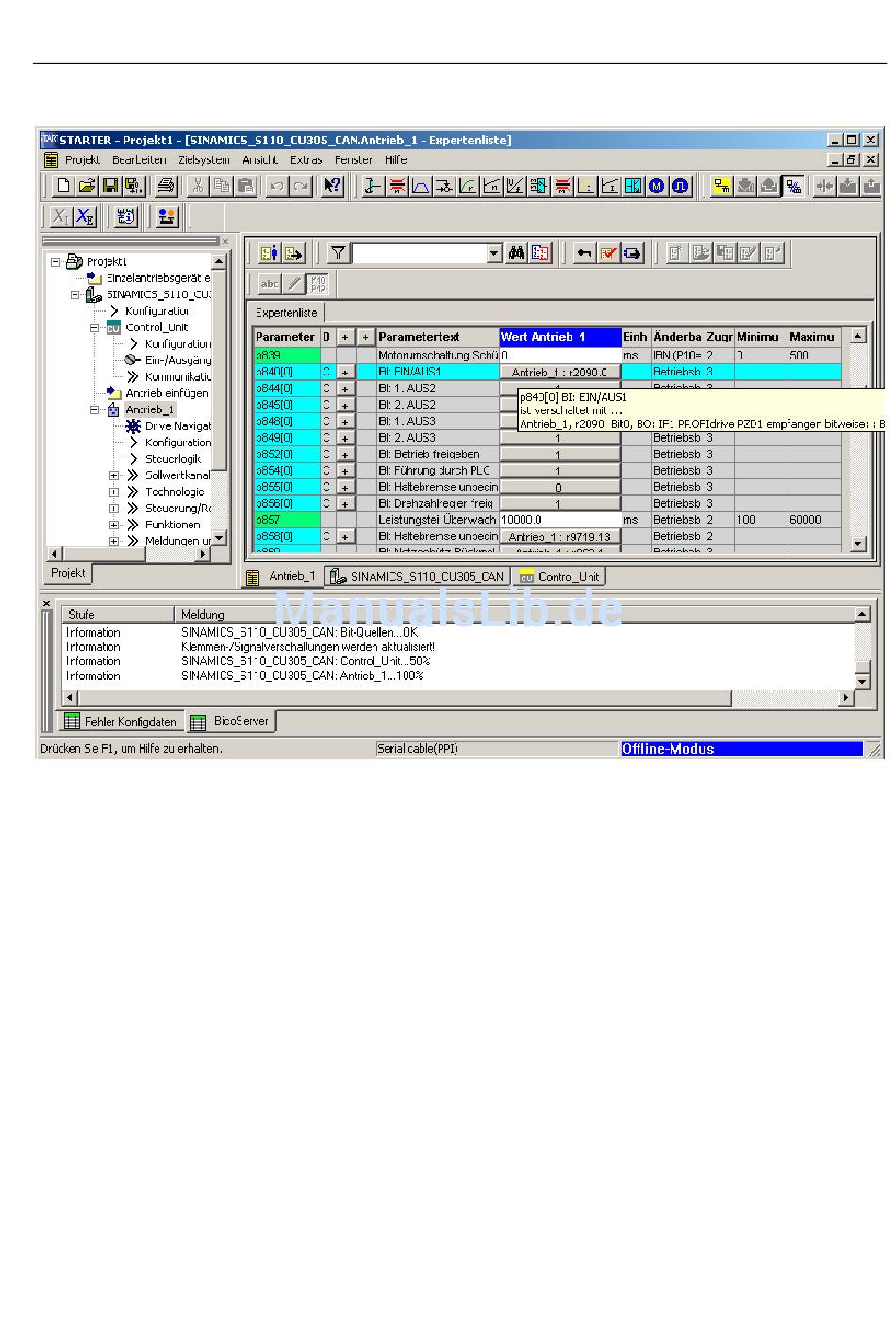Click the Copy icon in toolbar
Image resolution: width=896 pixels, height=1318 pixels.
tap(222, 186)
